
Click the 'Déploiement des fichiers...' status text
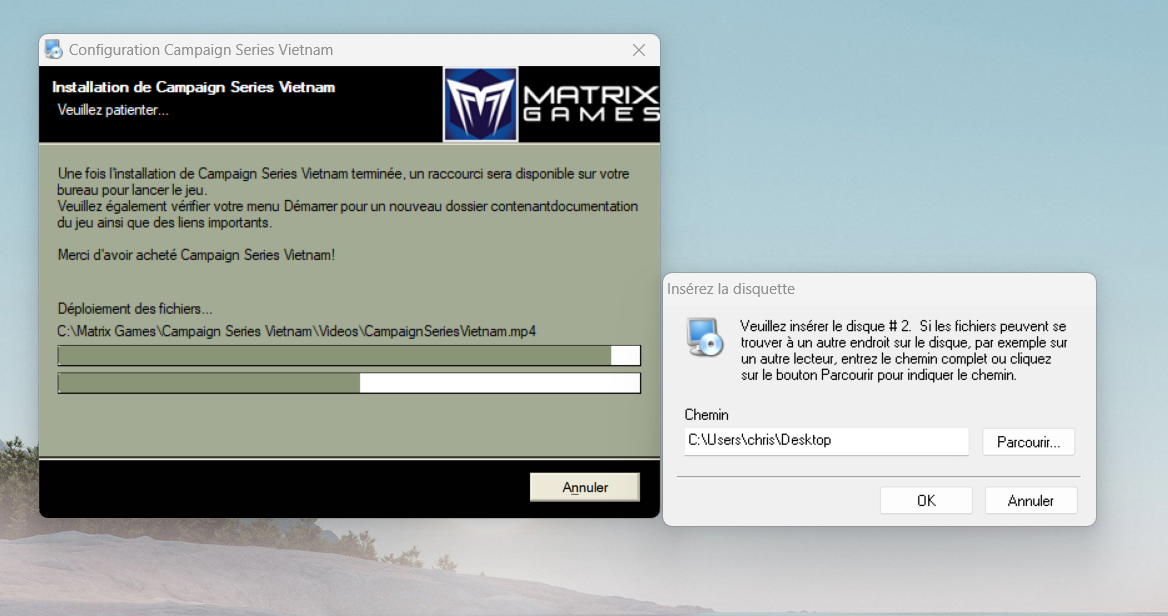[x=135, y=308]
